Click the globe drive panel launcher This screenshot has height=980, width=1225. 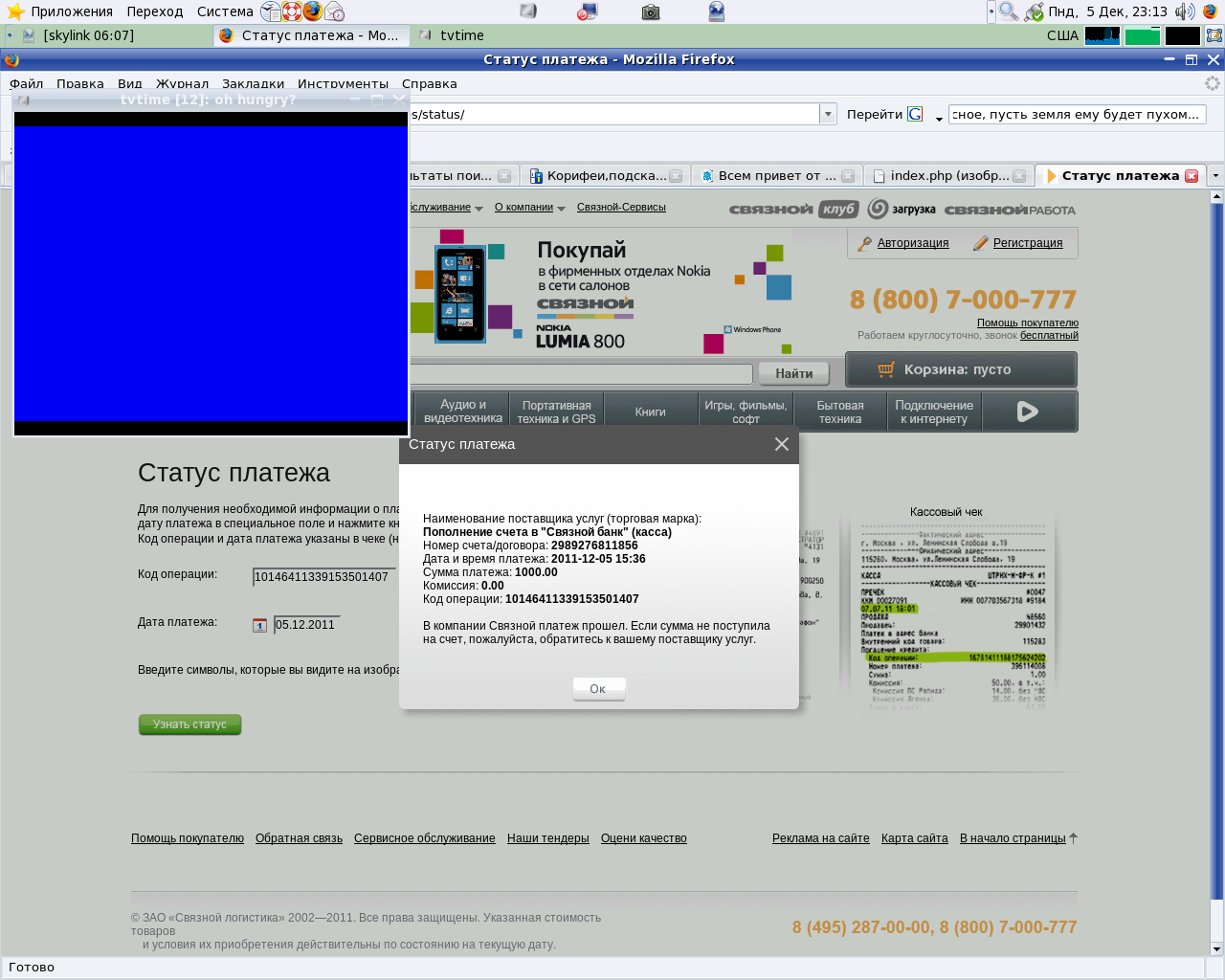pos(716,11)
